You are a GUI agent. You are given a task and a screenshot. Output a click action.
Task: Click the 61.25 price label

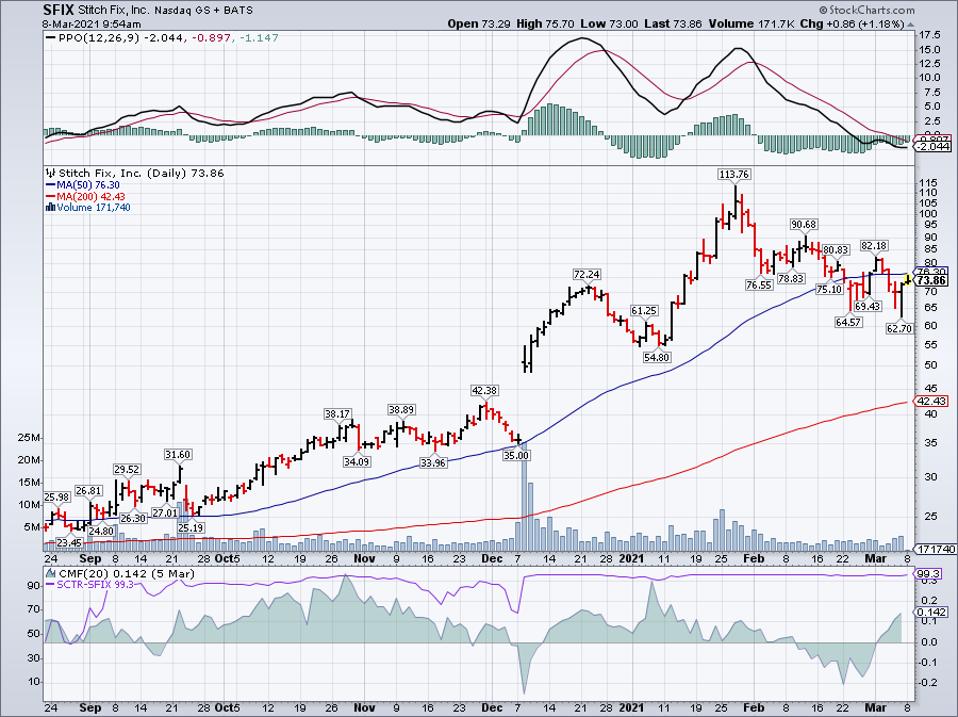coord(644,310)
